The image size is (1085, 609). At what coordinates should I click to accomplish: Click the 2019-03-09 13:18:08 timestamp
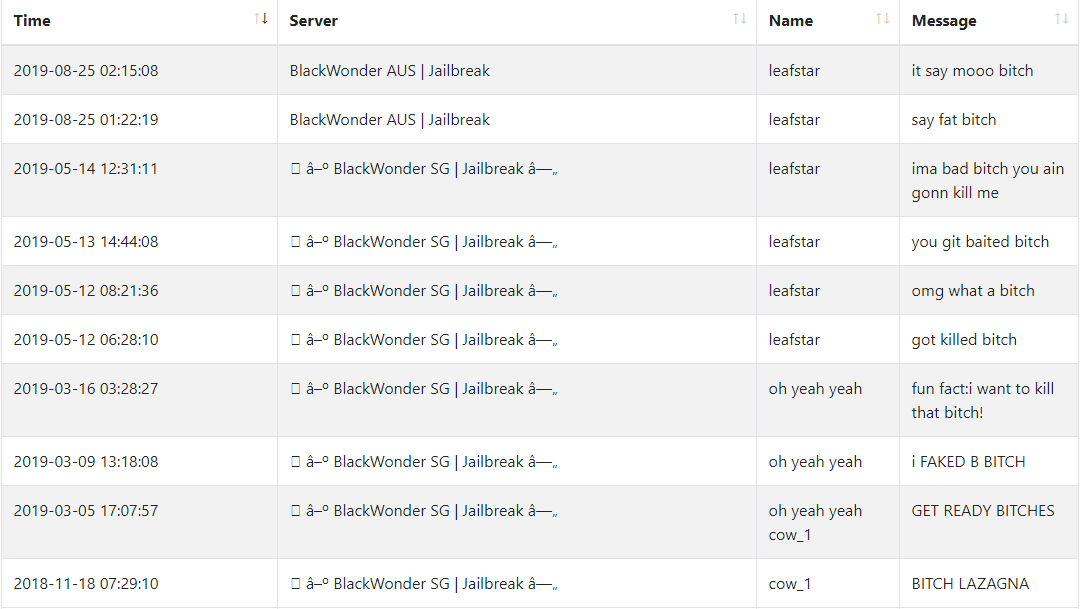pos(86,462)
